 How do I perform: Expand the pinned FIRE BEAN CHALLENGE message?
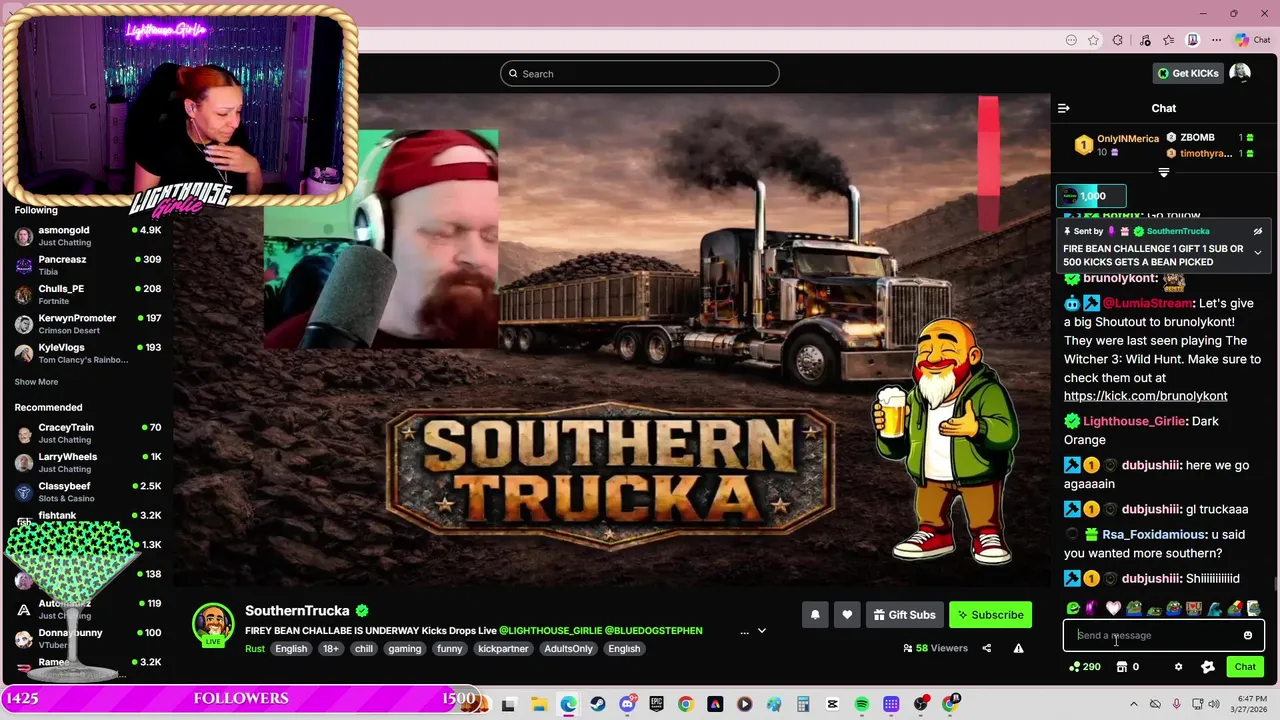click(1258, 252)
